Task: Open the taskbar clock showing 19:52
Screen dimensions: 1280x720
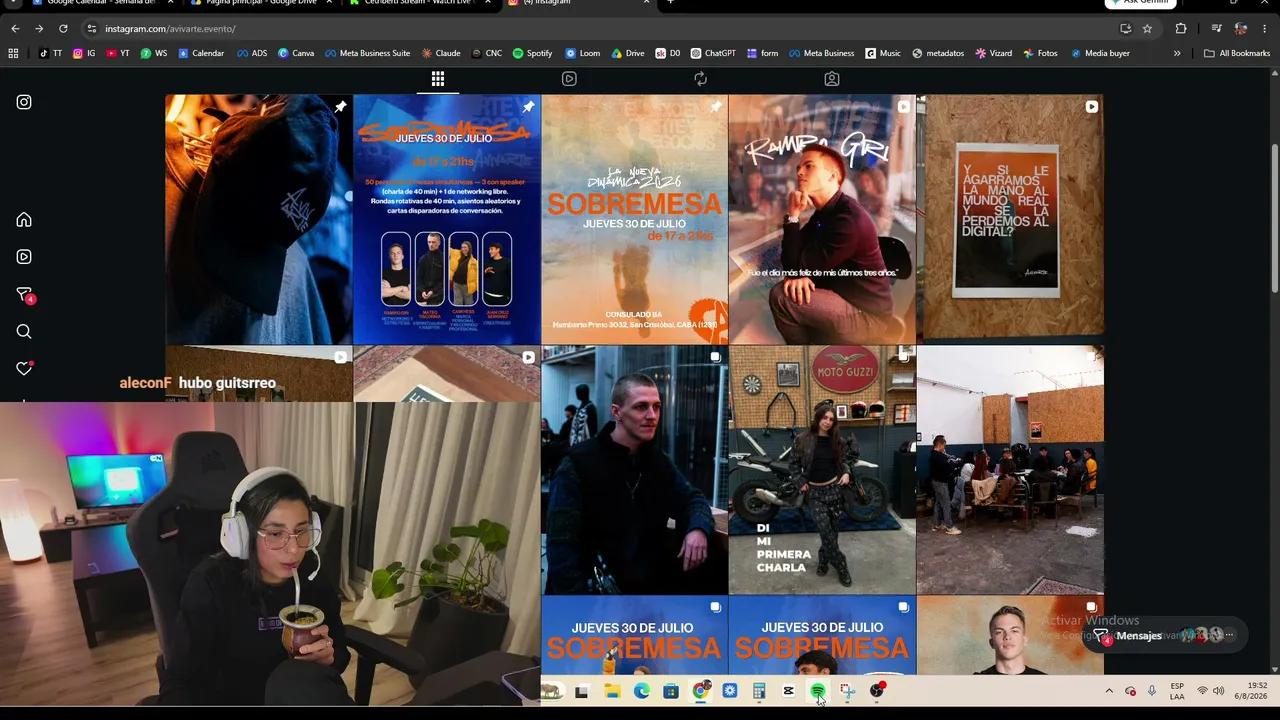Action: pos(1250,691)
